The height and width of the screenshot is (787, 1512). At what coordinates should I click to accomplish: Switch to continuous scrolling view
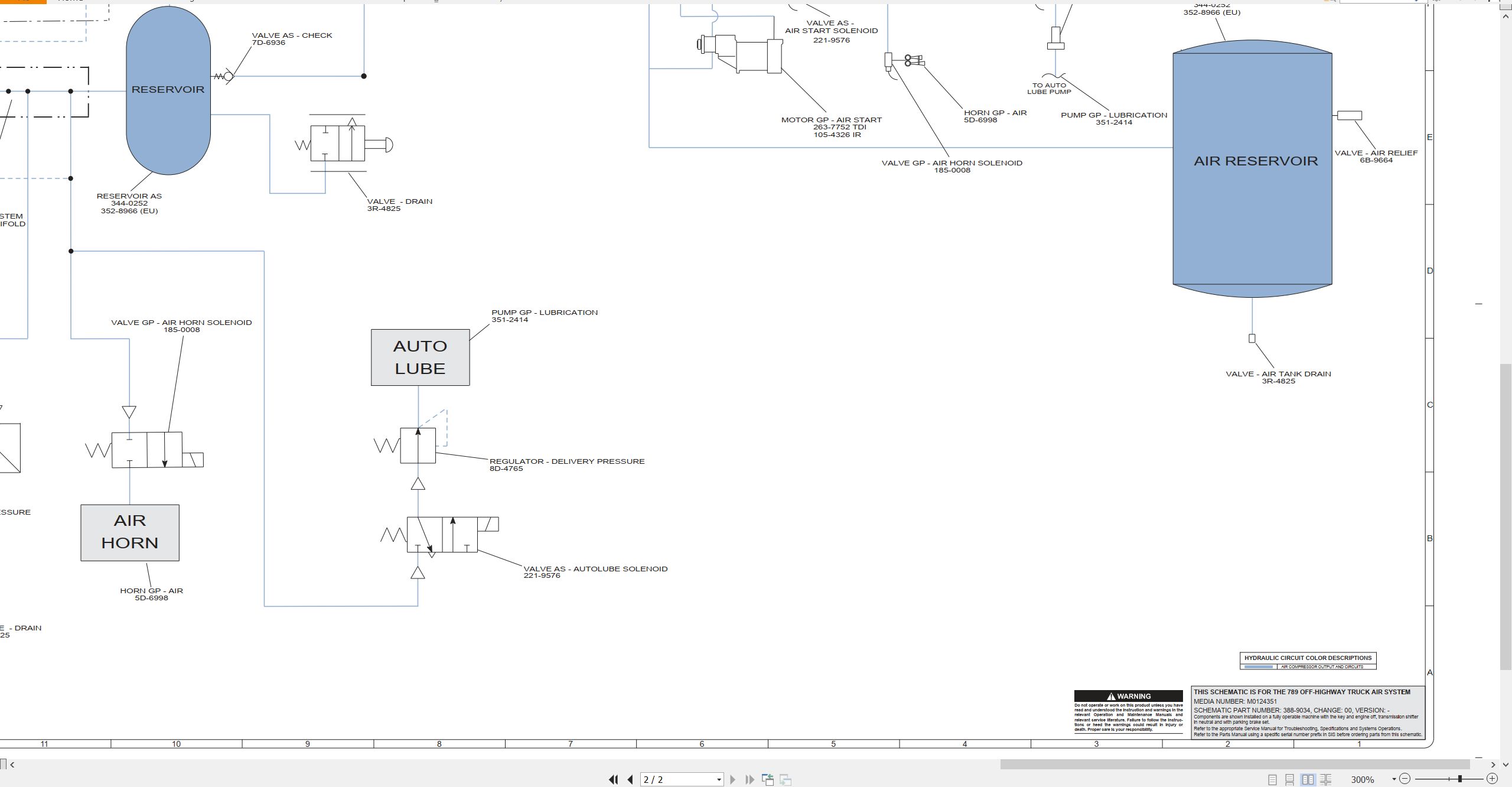click(x=1290, y=779)
